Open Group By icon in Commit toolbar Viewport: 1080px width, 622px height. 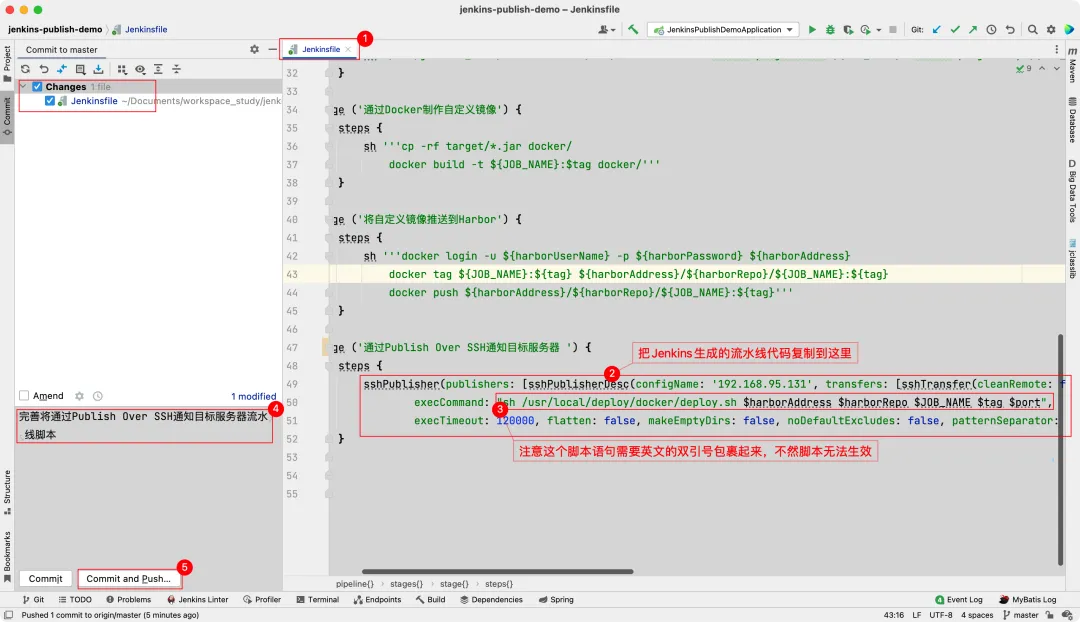click(x=122, y=69)
